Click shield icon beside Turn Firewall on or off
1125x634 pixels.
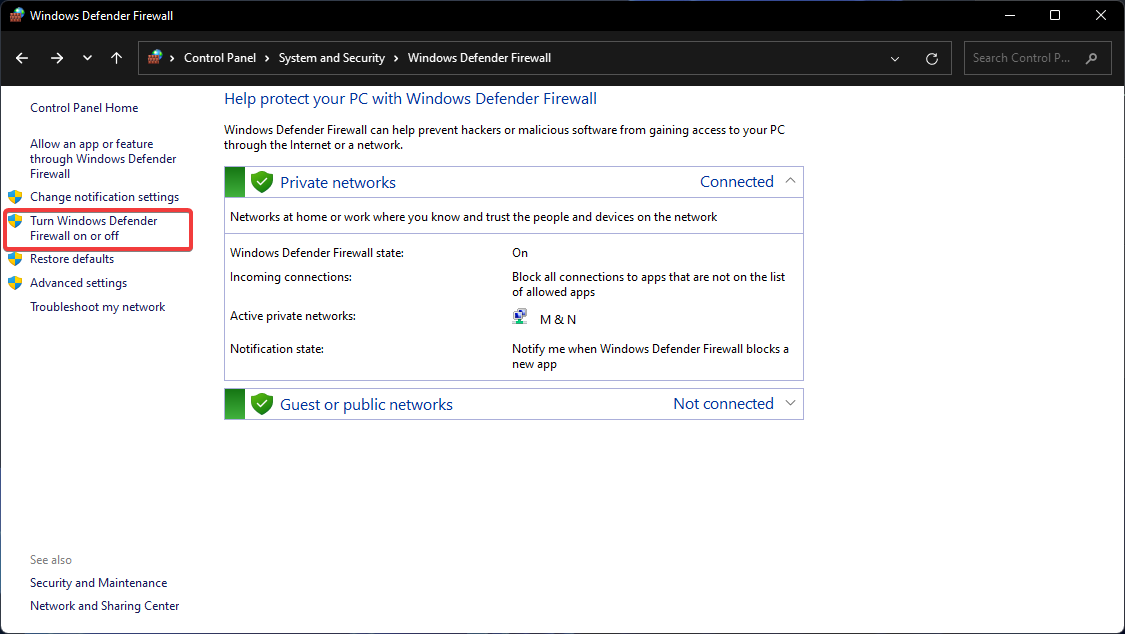(x=15, y=221)
